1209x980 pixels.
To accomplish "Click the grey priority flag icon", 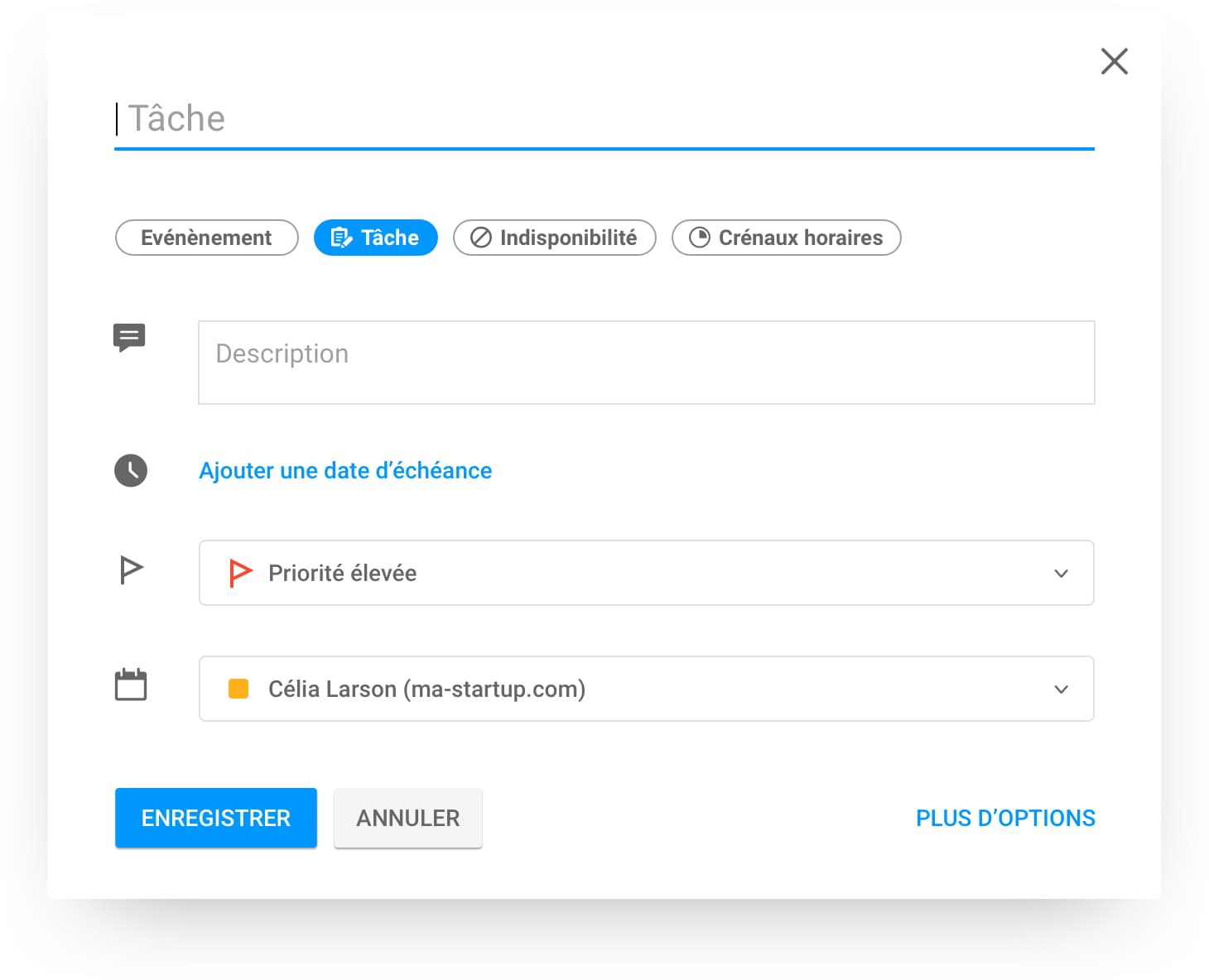I will pos(131,570).
